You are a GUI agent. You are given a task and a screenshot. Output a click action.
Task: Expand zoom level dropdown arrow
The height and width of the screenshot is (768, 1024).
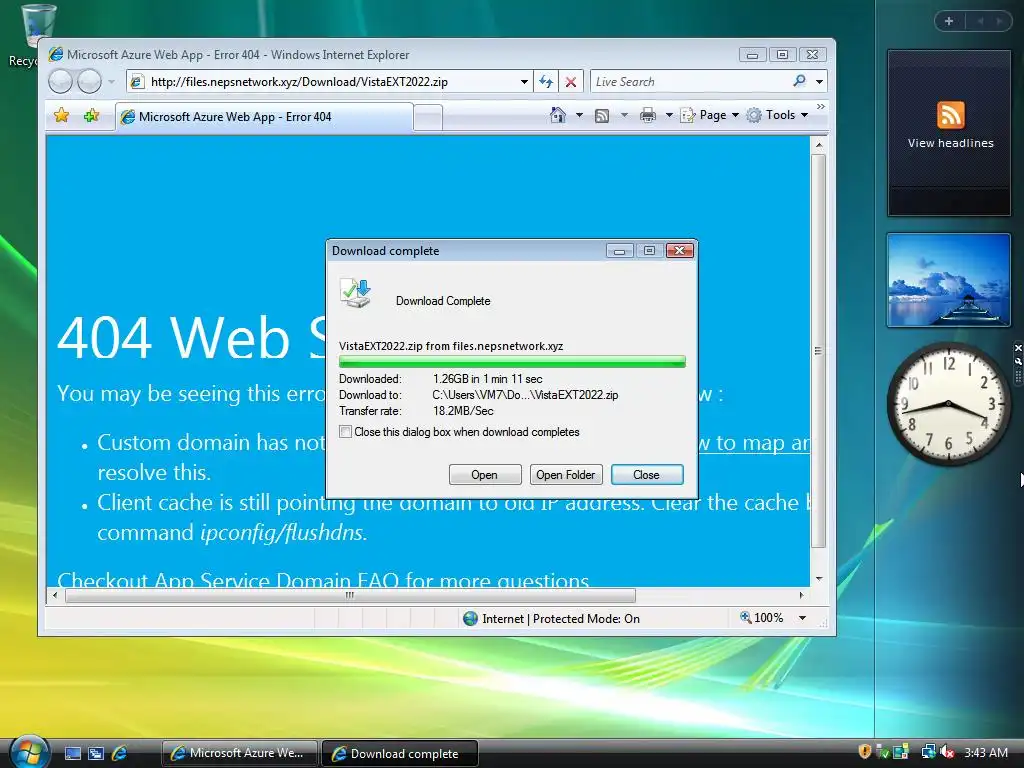tap(803, 618)
